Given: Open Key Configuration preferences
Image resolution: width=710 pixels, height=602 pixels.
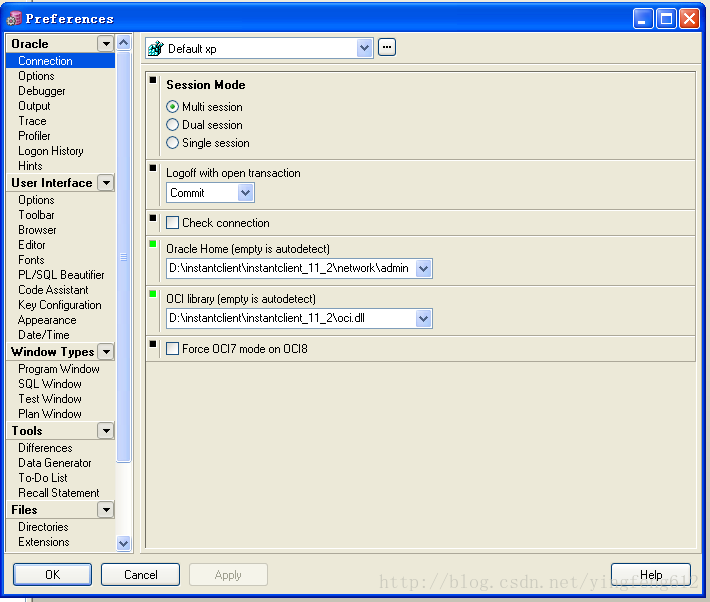Looking at the screenshot, I should (x=60, y=305).
